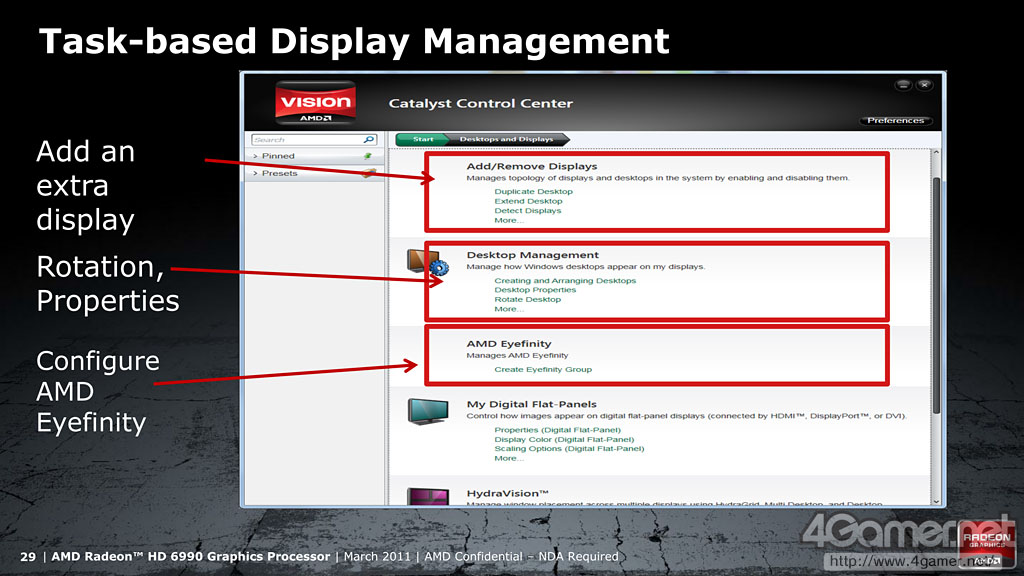
Task: Click the My Digital Flat-Panels monitor icon
Action: point(428,411)
